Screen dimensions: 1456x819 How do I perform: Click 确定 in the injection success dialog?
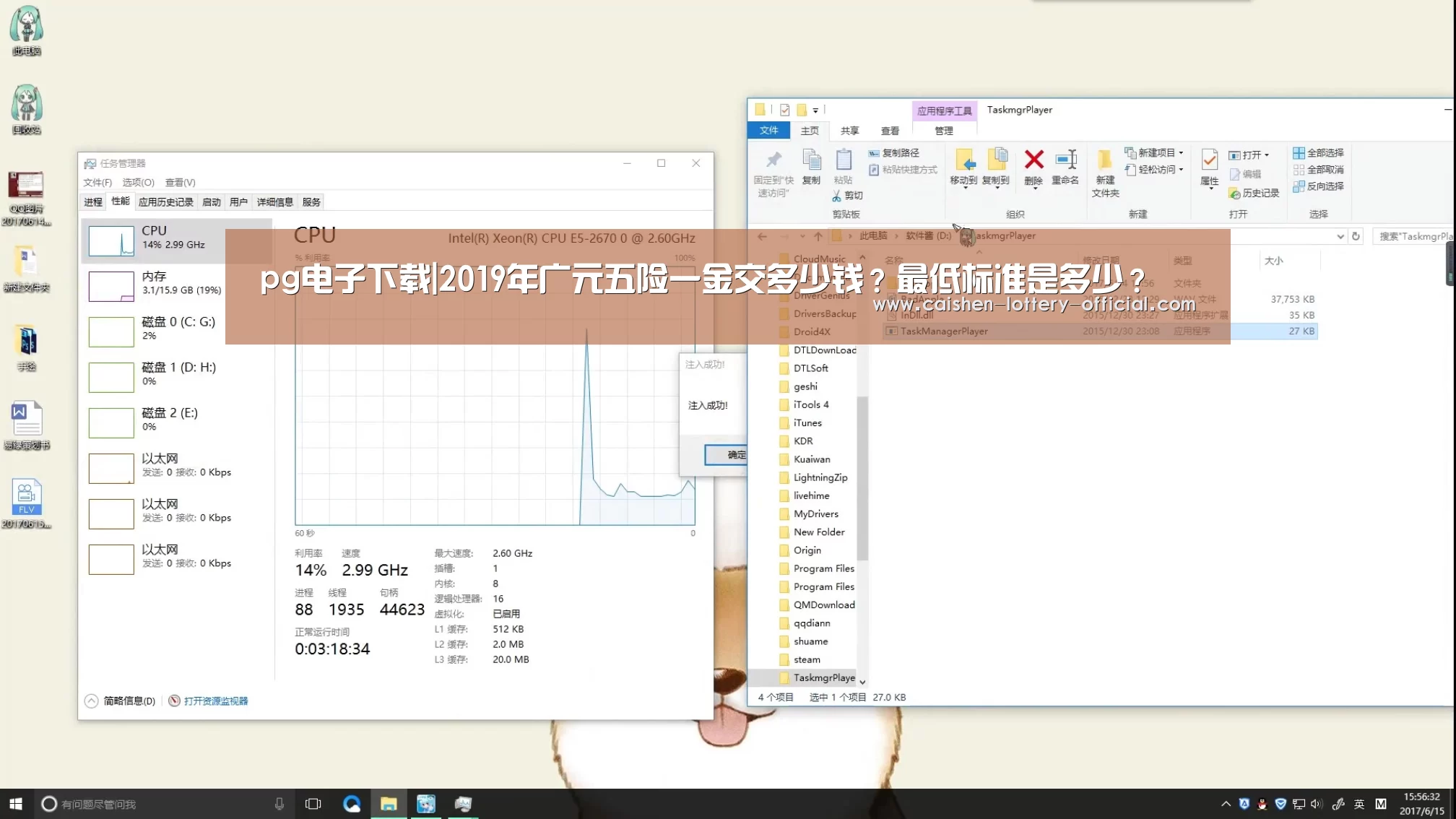[726, 455]
